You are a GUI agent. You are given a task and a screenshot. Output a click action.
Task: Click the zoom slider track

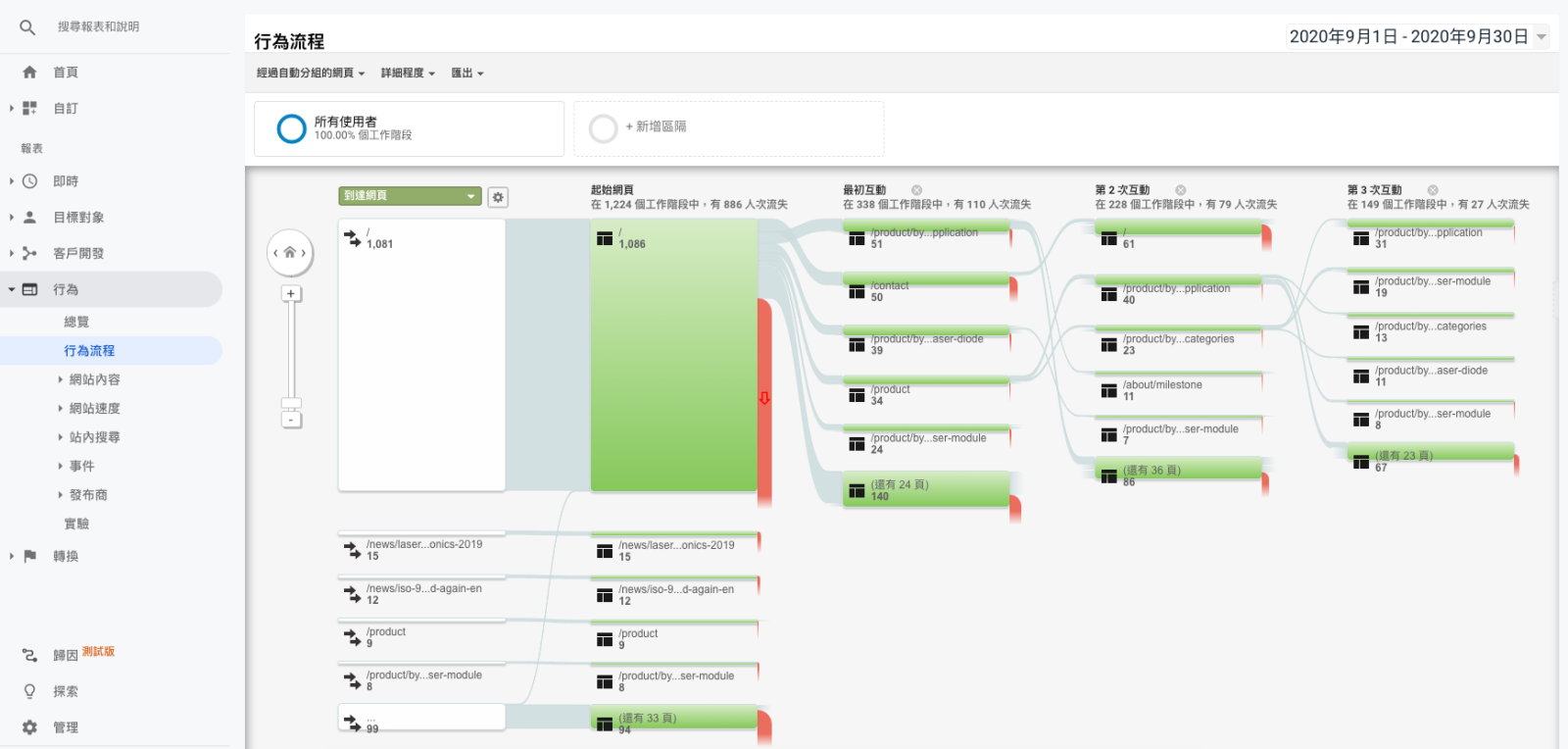291,353
